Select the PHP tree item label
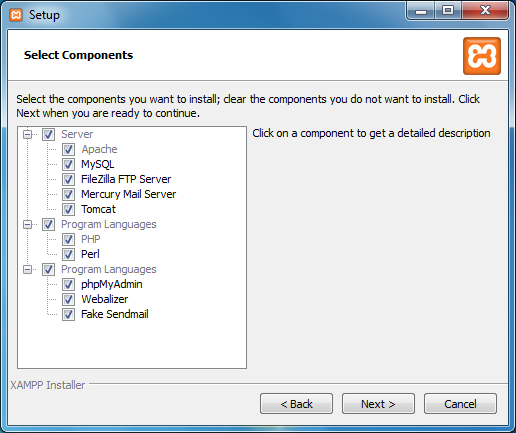 (91, 239)
